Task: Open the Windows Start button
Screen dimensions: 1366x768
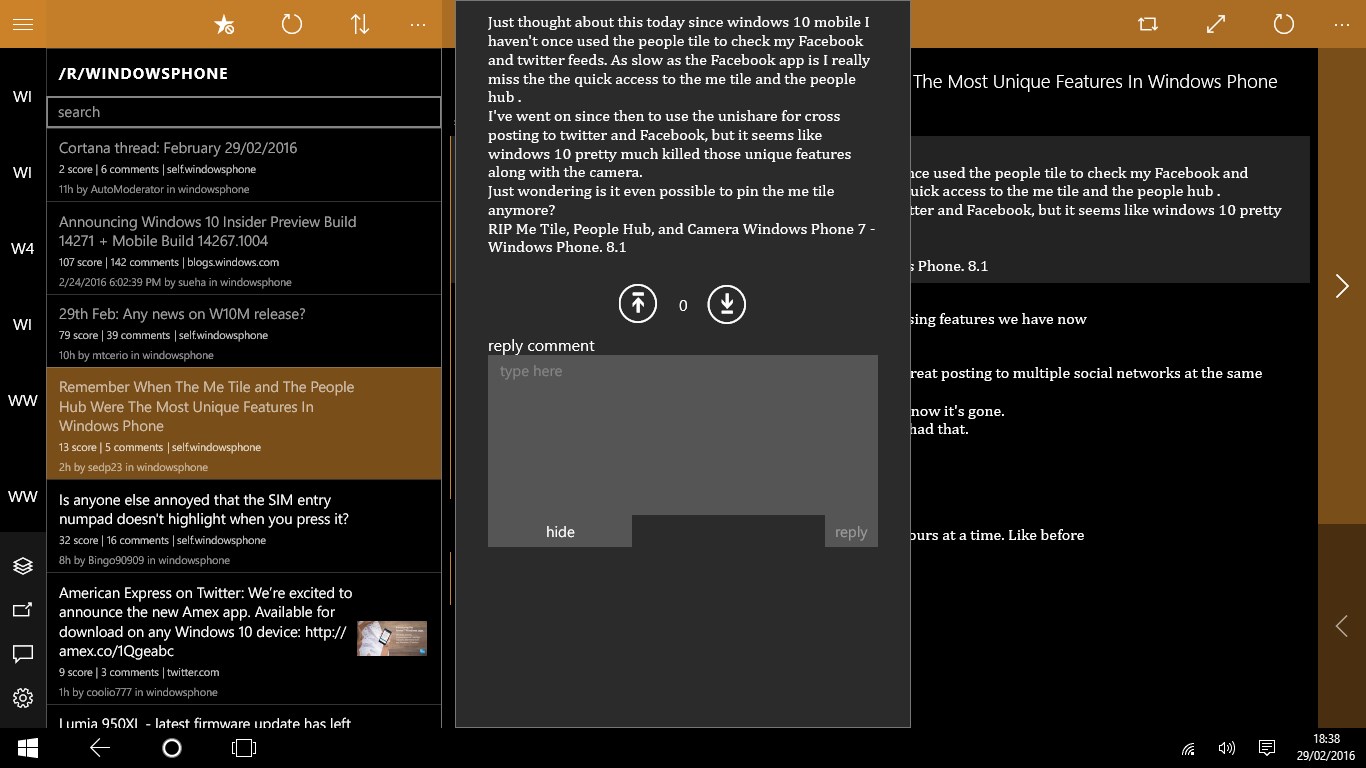Action: (27, 748)
